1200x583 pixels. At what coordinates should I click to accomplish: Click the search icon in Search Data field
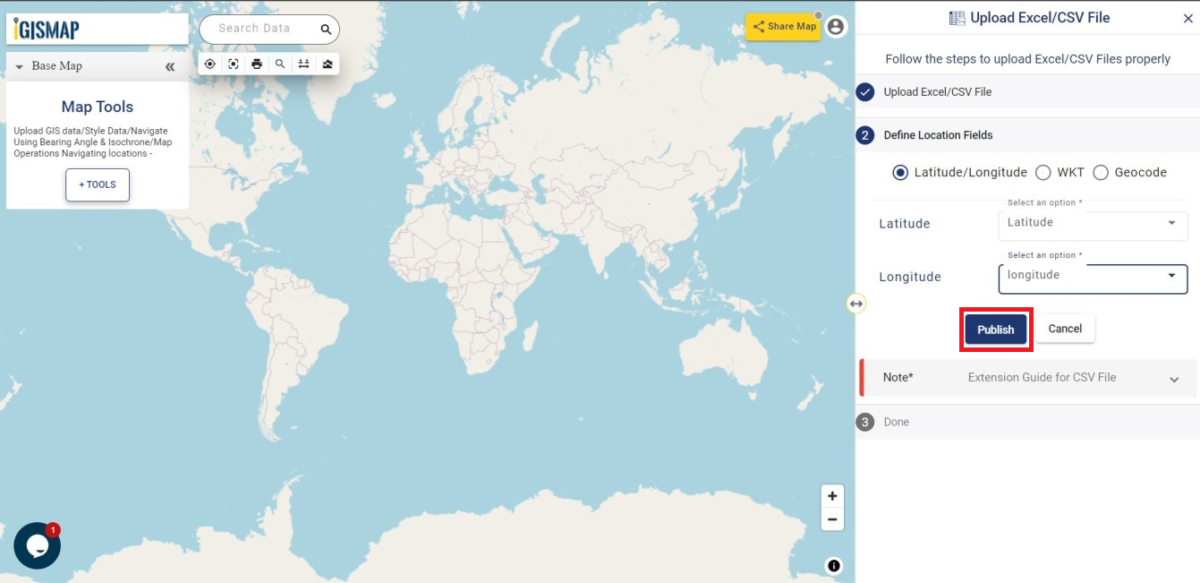click(325, 28)
